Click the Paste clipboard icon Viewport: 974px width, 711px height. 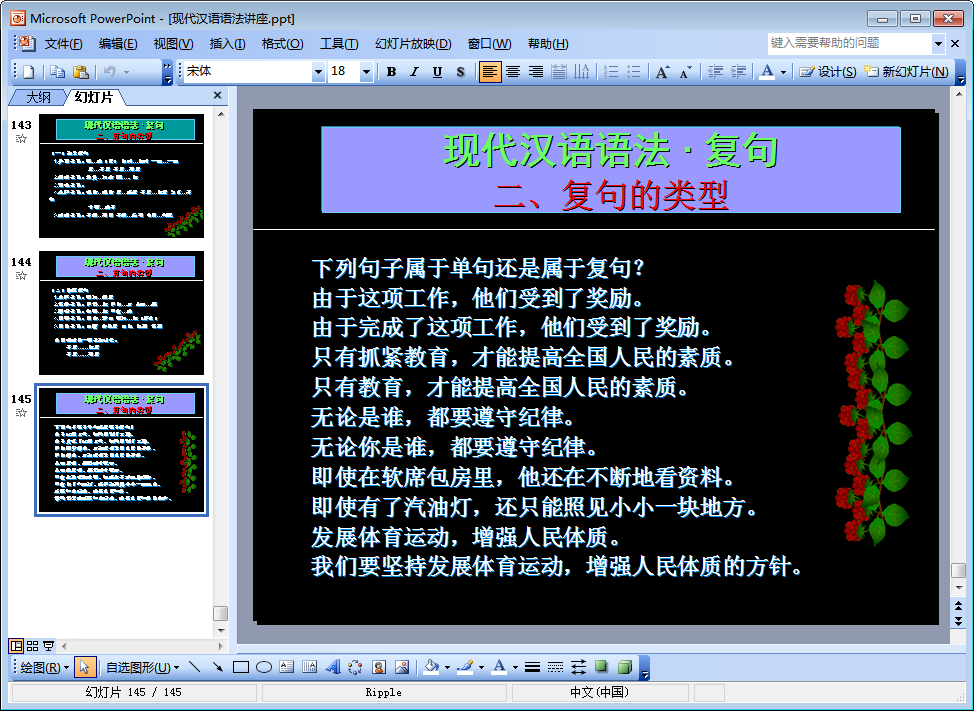point(81,72)
